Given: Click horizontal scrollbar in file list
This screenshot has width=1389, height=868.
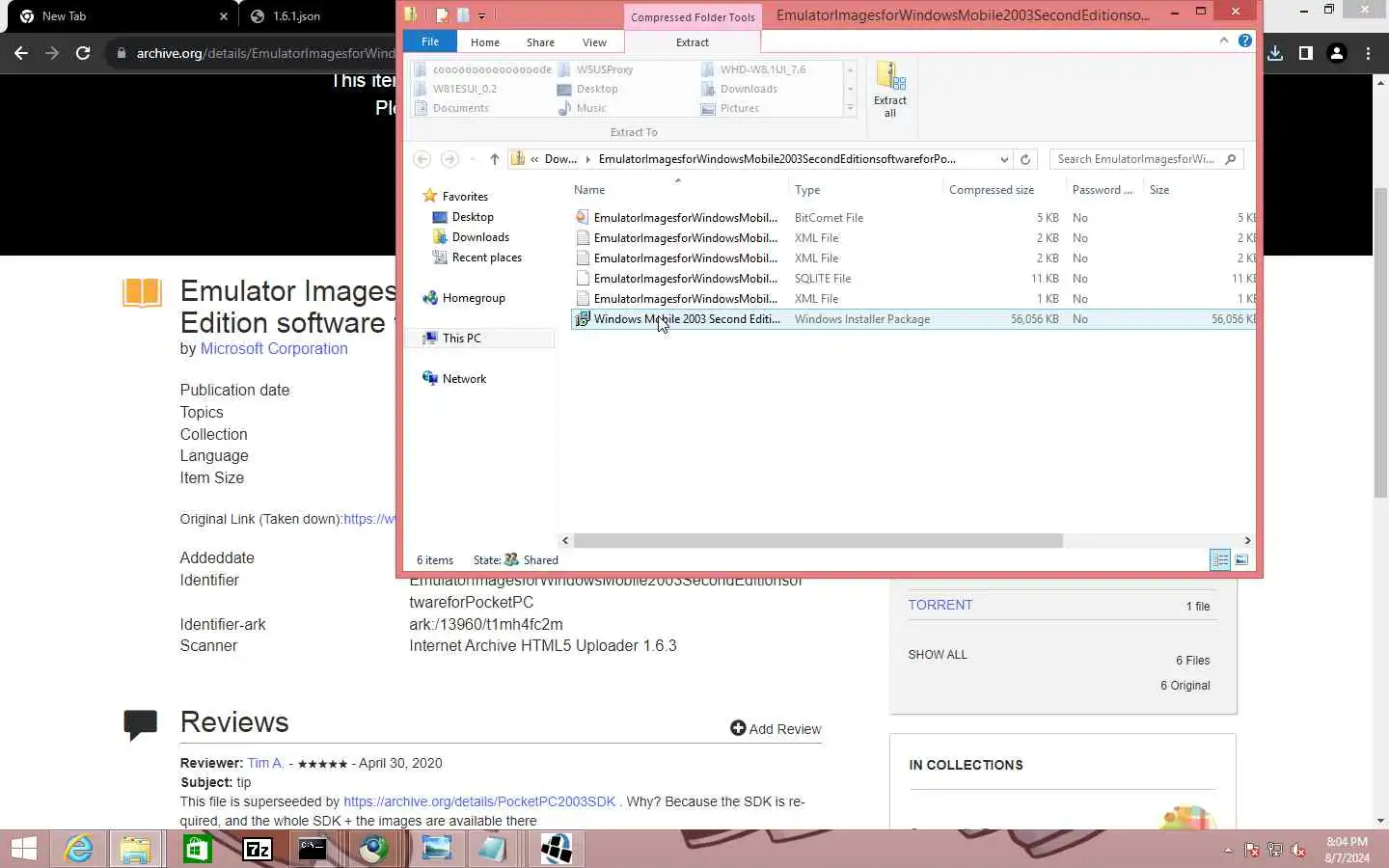Looking at the screenshot, I should coord(818,541).
